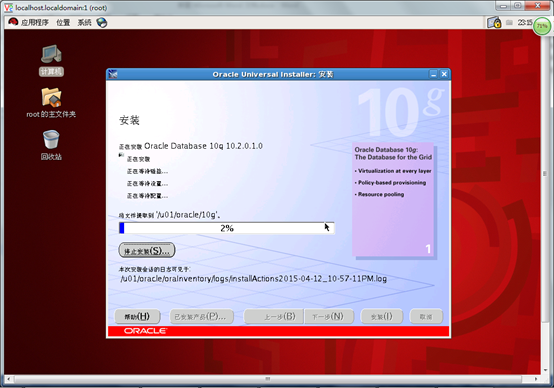Open root 的主文件夹 home folder icon
This screenshot has width=554, height=388.
51,102
